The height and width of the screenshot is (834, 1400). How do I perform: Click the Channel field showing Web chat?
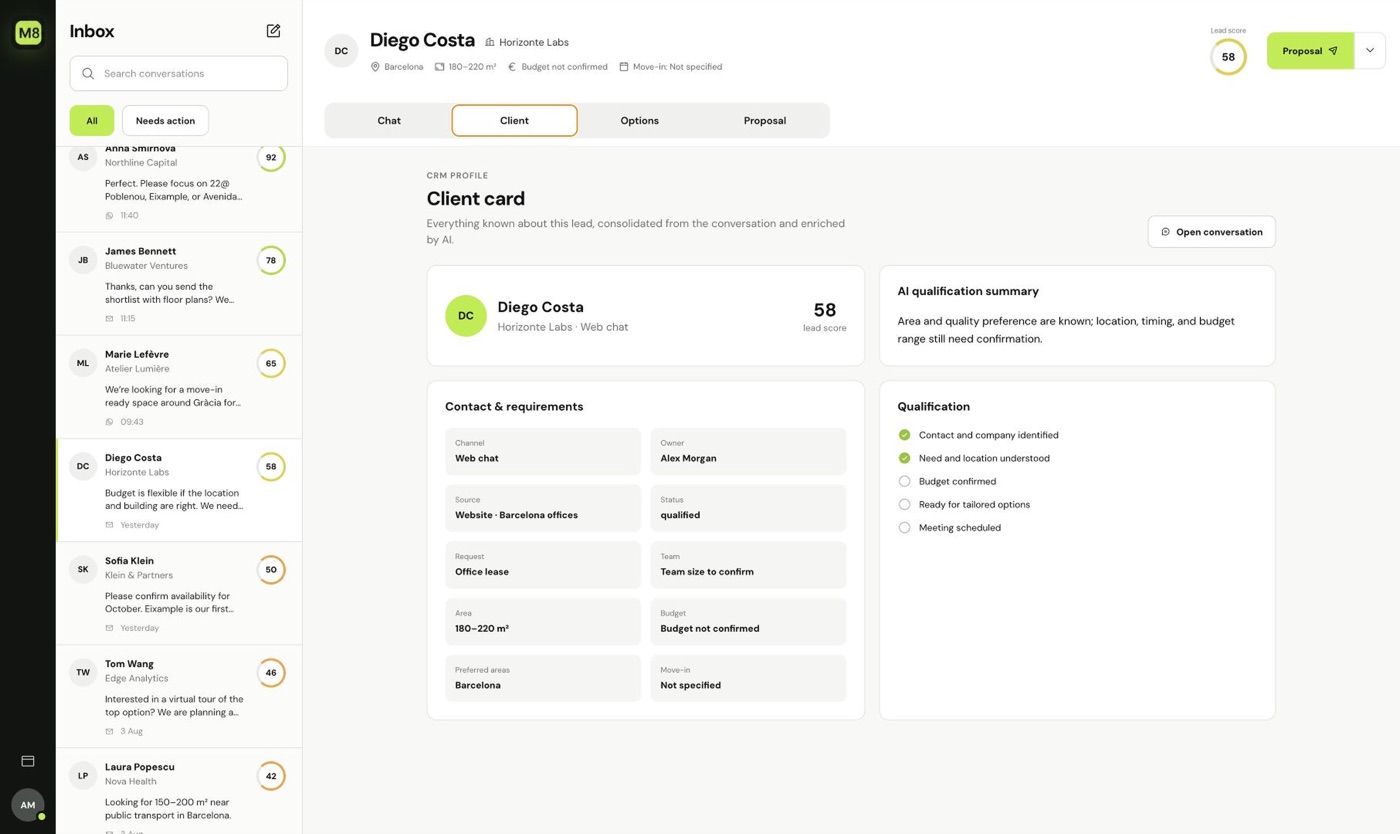pyautogui.click(x=543, y=451)
